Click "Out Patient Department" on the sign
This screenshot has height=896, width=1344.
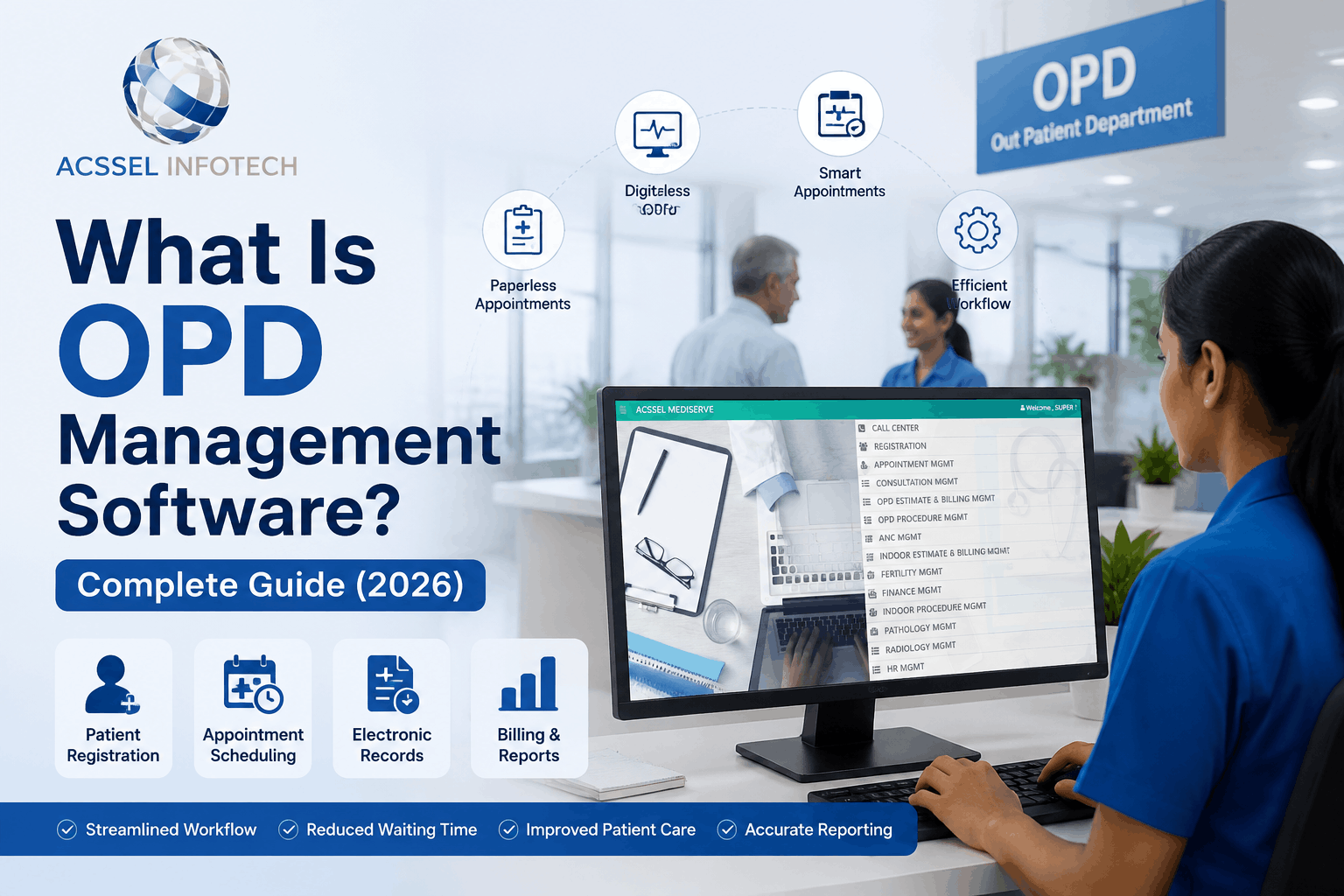click(1091, 124)
